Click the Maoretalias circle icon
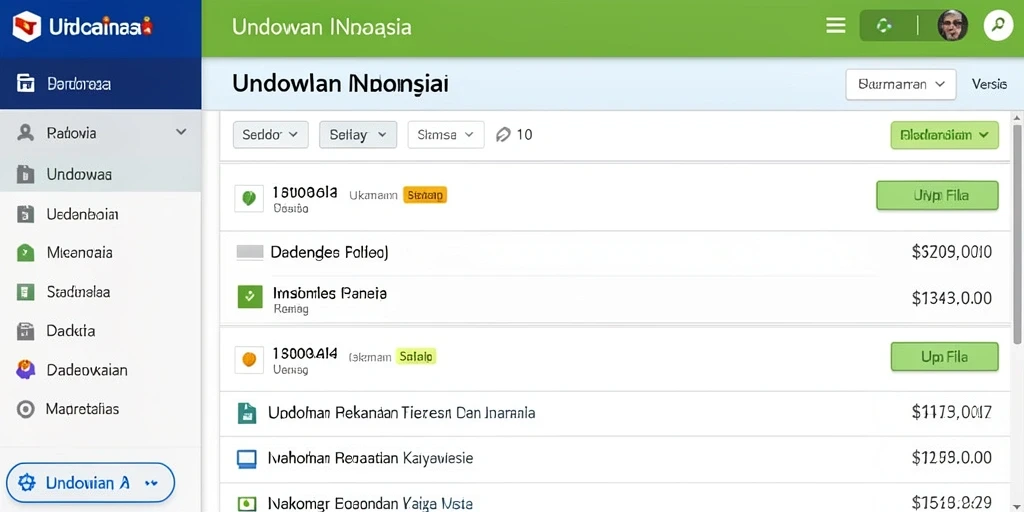Viewport: 1024px width, 512px height. tap(25, 409)
